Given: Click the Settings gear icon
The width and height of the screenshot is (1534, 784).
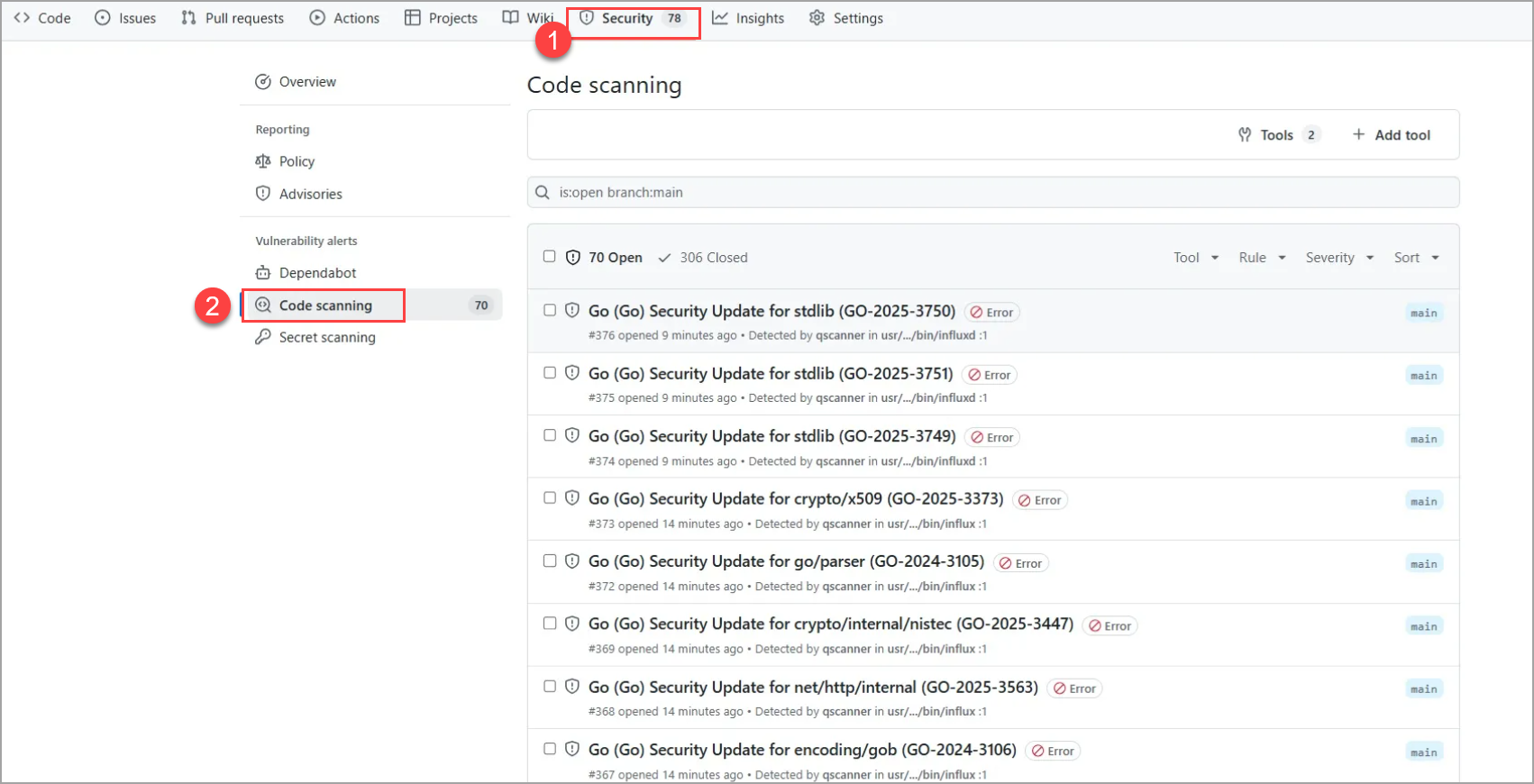Looking at the screenshot, I should [x=817, y=18].
